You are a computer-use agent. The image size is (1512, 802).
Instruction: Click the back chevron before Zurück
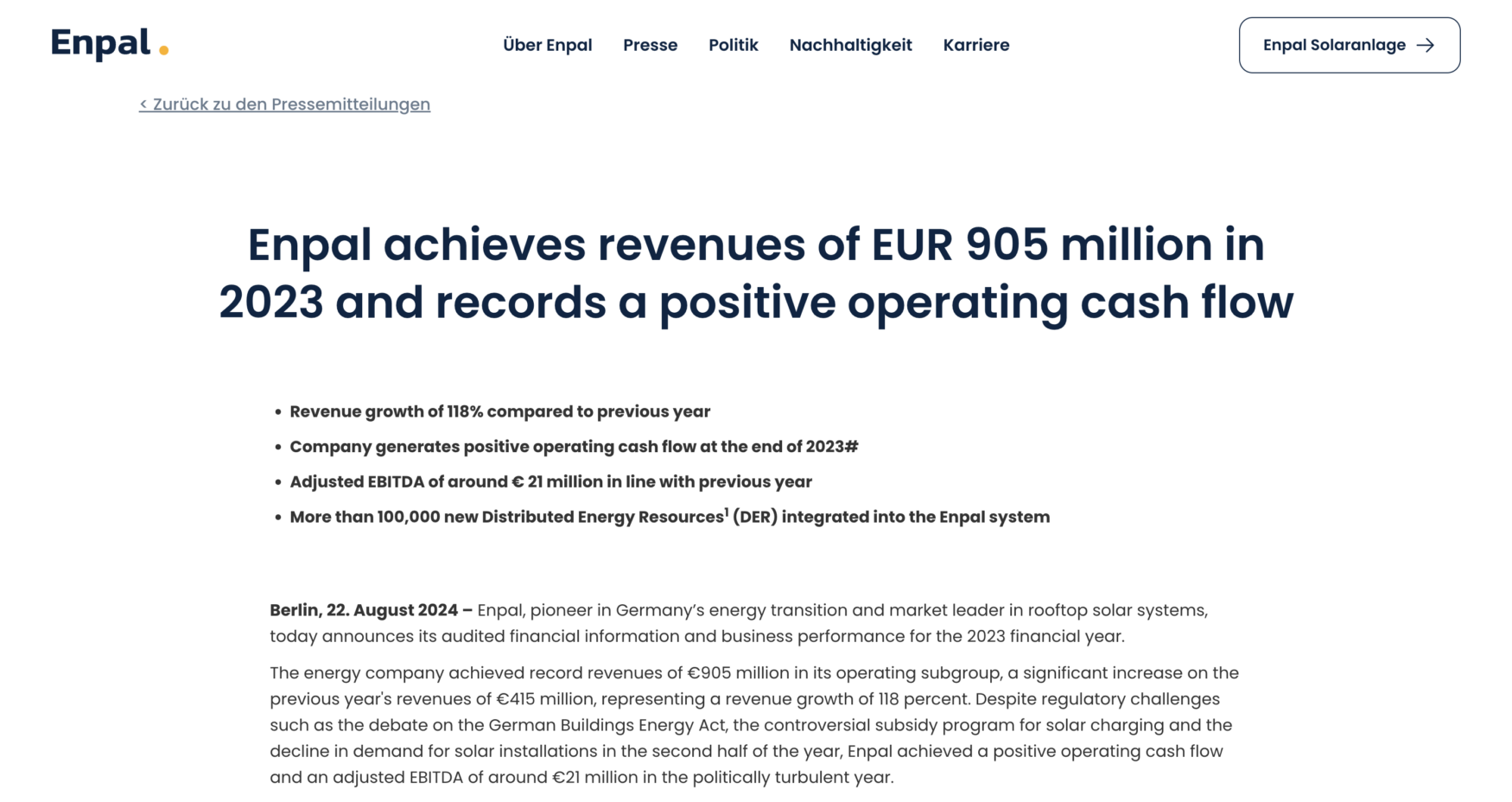[x=143, y=105]
